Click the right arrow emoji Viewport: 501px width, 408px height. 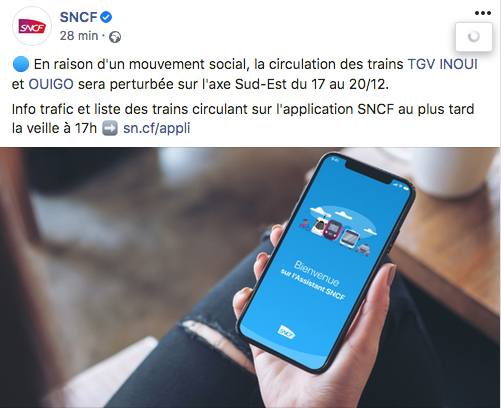click(110, 129)
